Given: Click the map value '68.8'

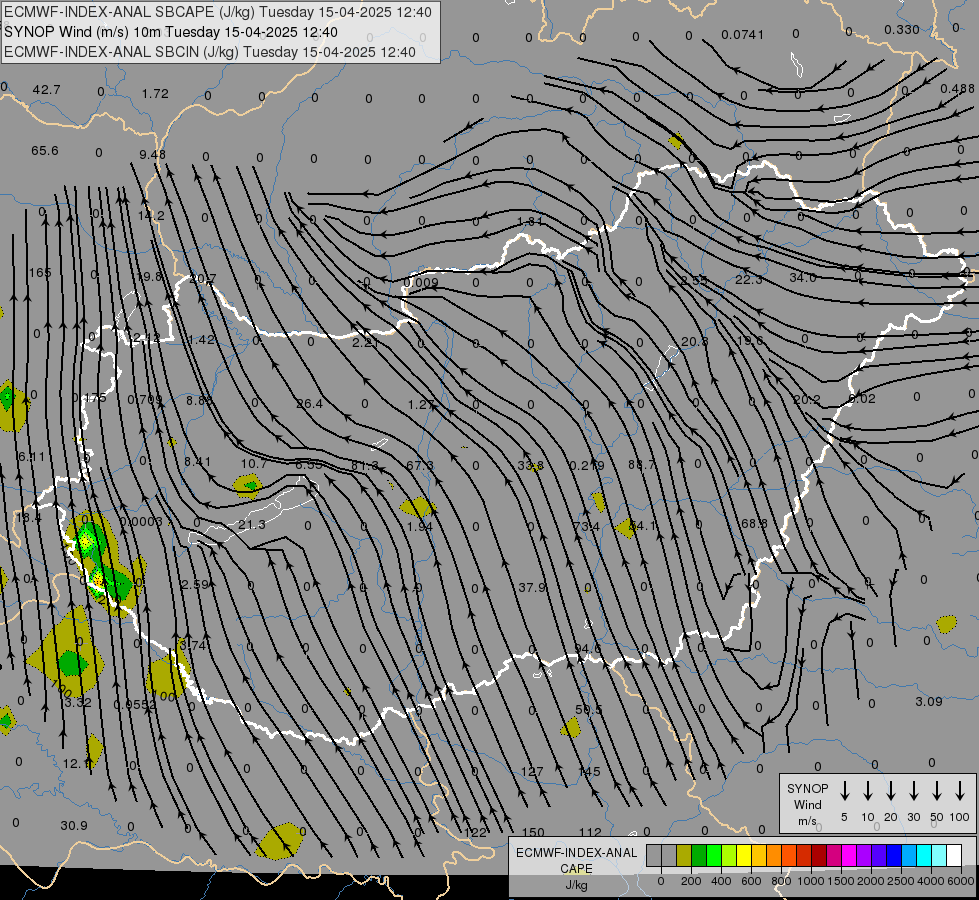Looking at the screenshot, I should tap(754, 523).
